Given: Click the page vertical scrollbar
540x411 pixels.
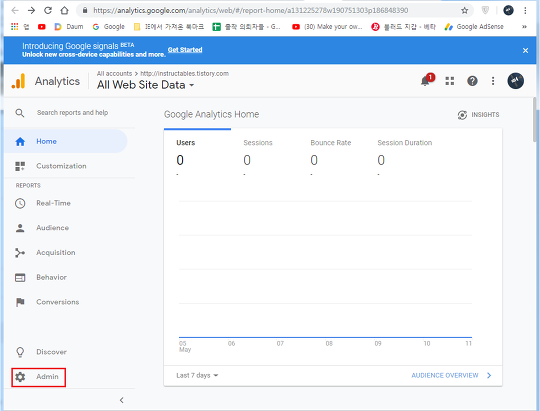Looking at the screenshot, I should tap(535, 119).
